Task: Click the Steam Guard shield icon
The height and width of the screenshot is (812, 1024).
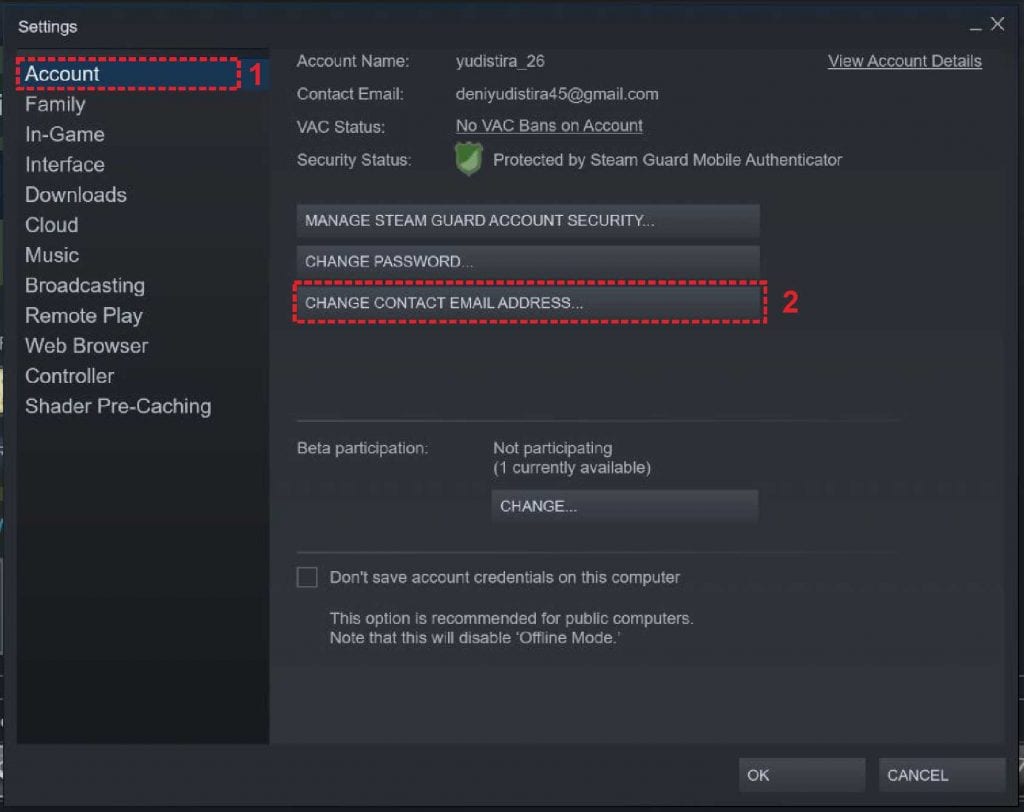Action: point(468,158)
